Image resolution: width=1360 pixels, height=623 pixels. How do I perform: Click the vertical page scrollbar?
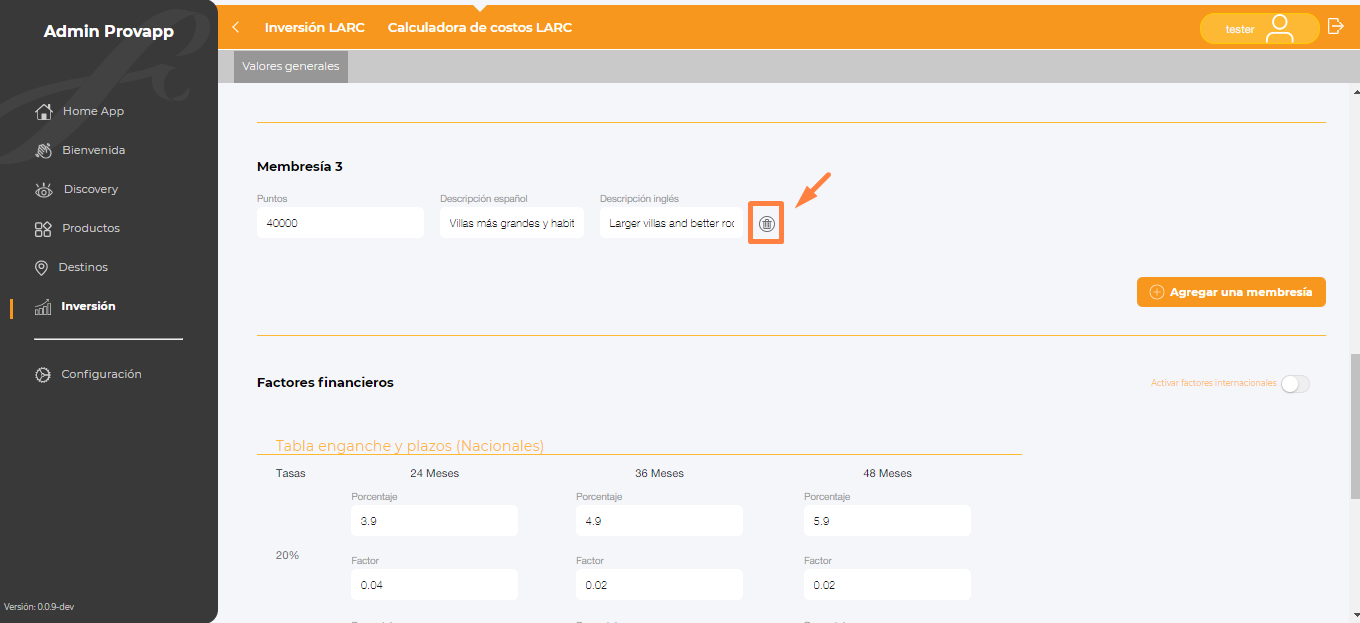click(x=1355, y=425)
